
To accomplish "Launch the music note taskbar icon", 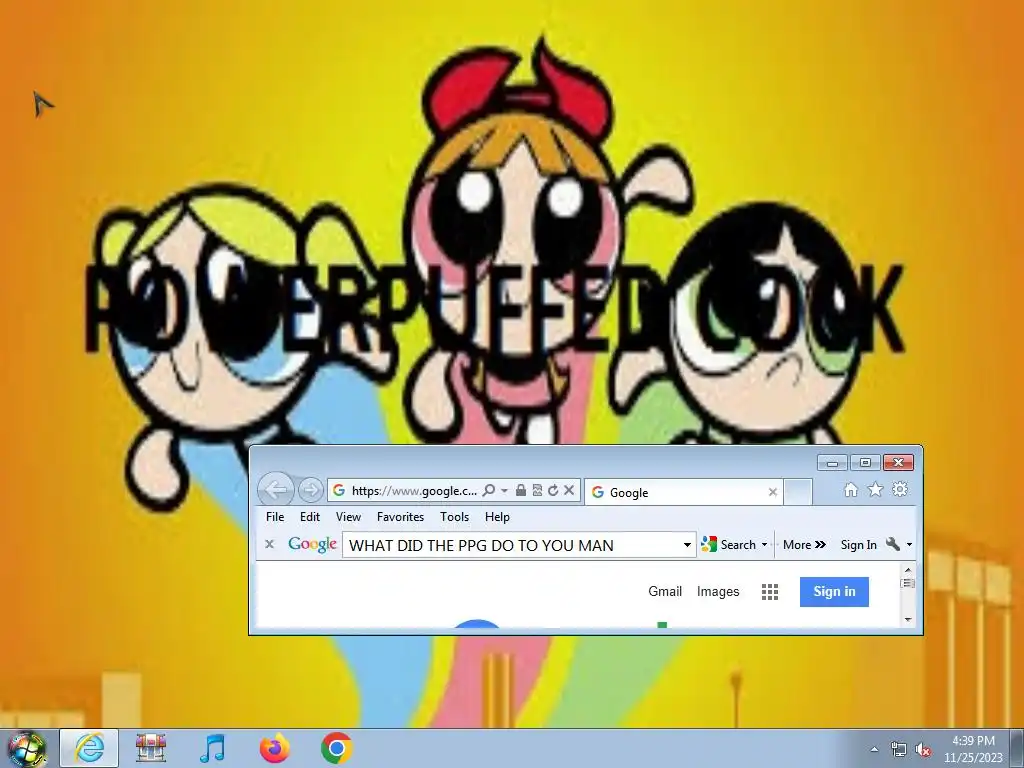I will click(212, 748).
